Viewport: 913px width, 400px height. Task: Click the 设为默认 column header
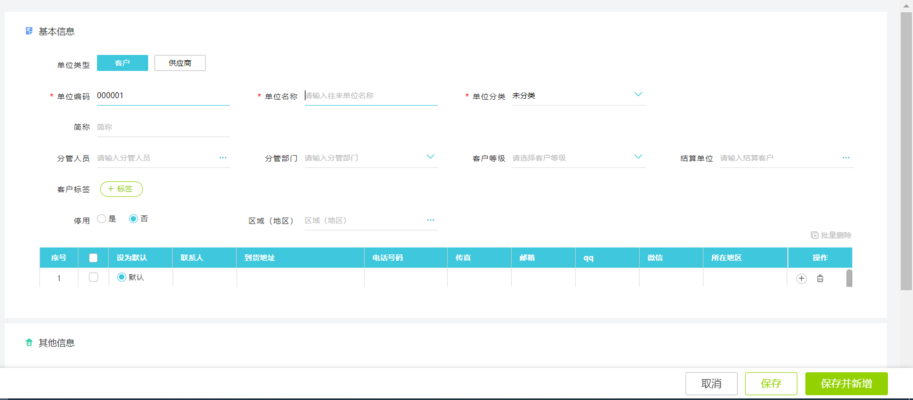click(x=140, y=257)
